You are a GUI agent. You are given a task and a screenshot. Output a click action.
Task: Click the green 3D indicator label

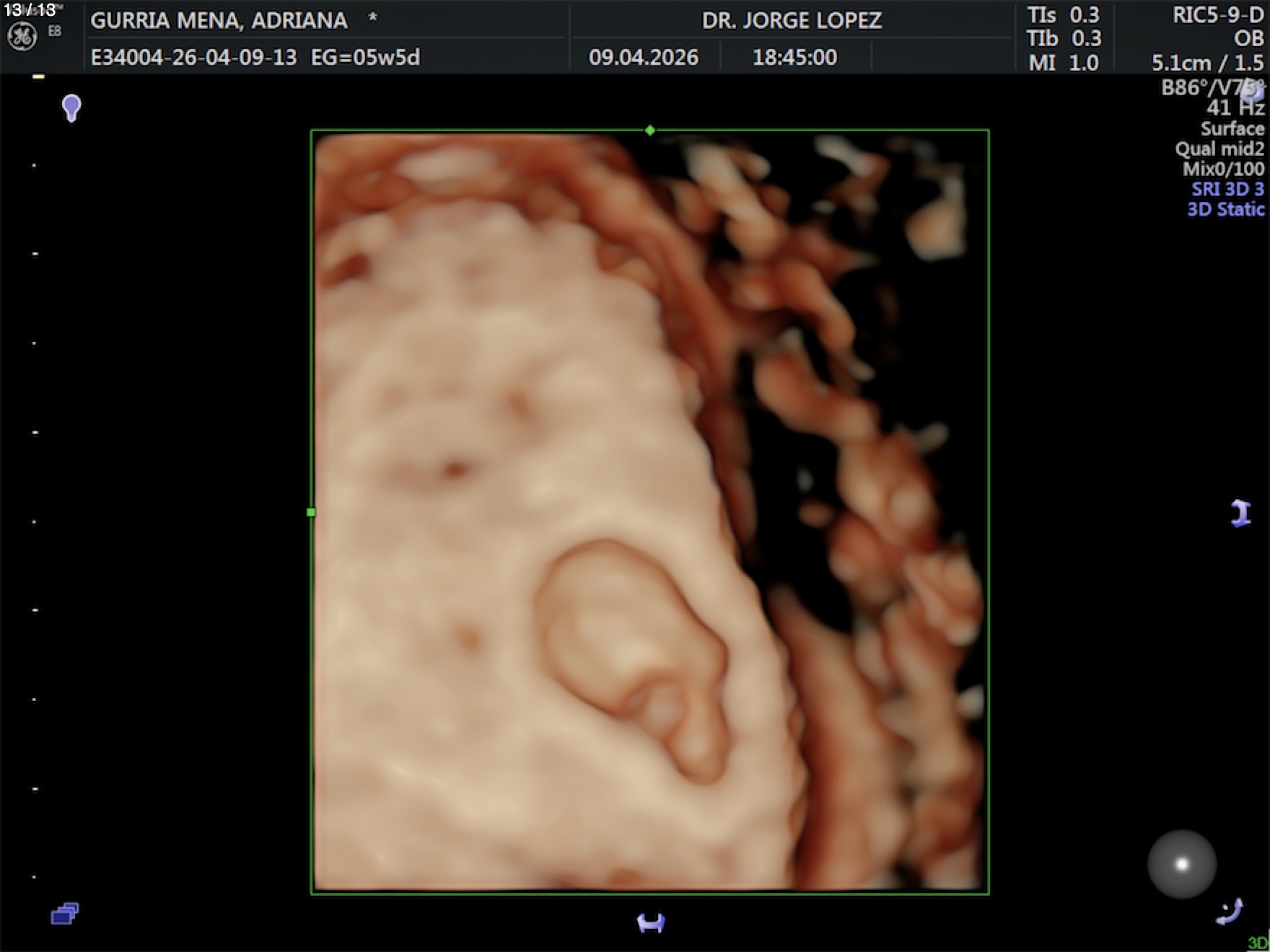point(1258,943)
